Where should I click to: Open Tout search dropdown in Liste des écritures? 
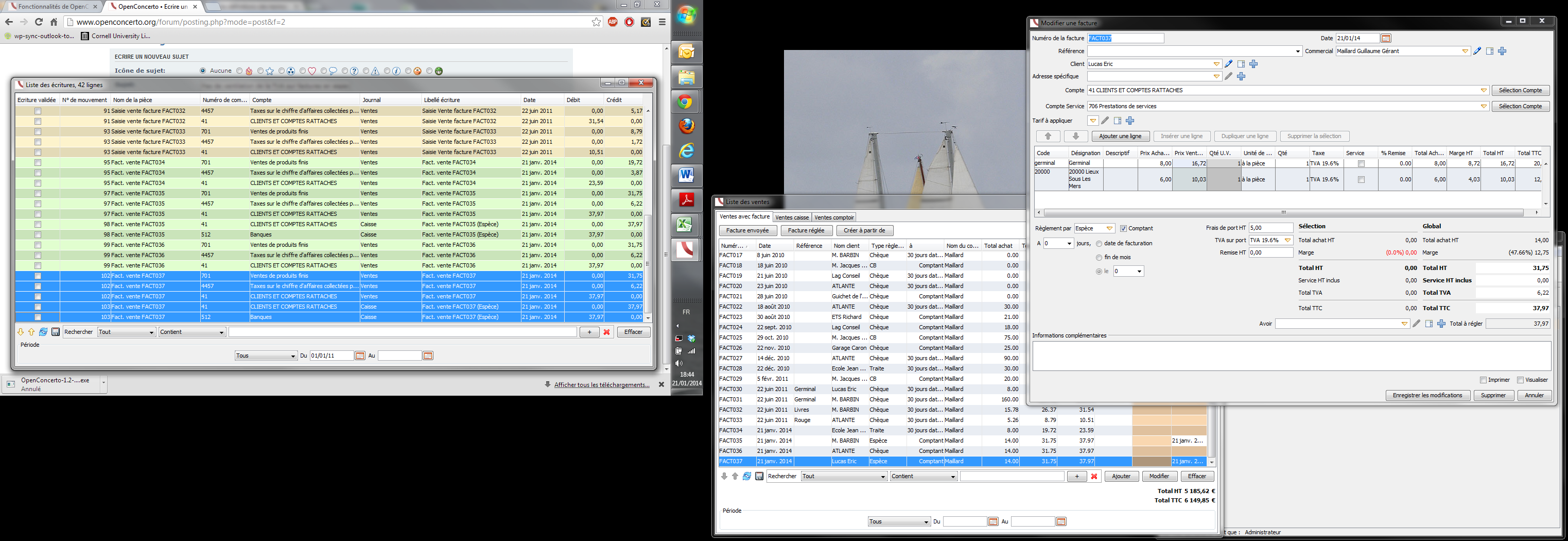(x=126, y=332)
